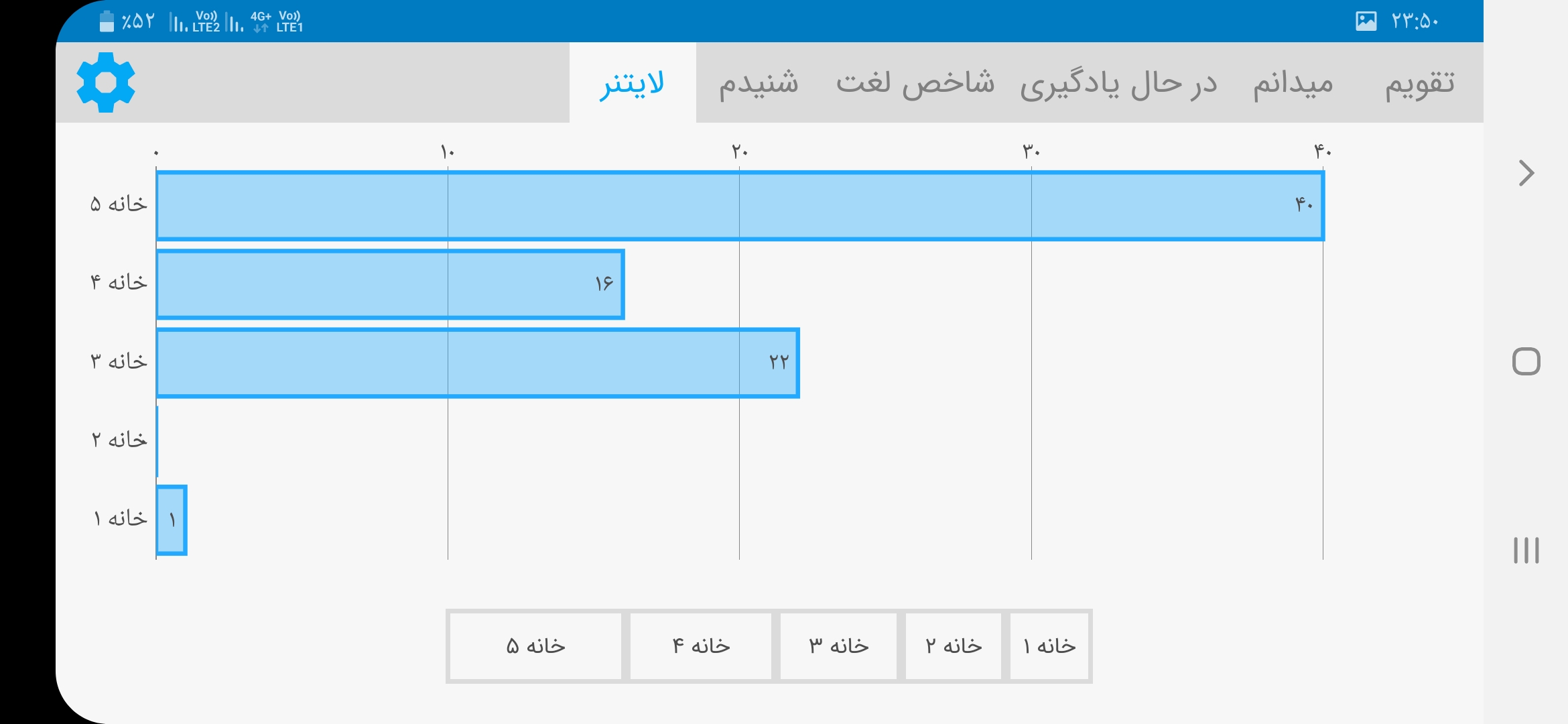Open the در حال یادگیری tab
1568x724 pixels.
(1118, 82)
